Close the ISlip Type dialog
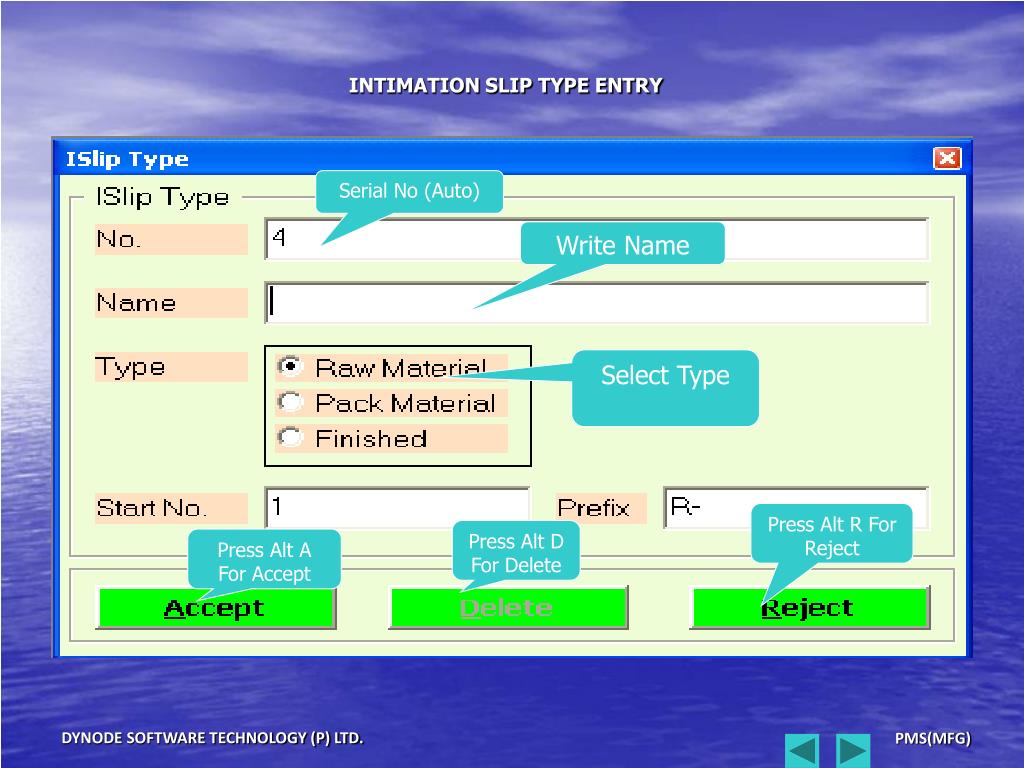 pyautogui.click(x=947, y=158)
